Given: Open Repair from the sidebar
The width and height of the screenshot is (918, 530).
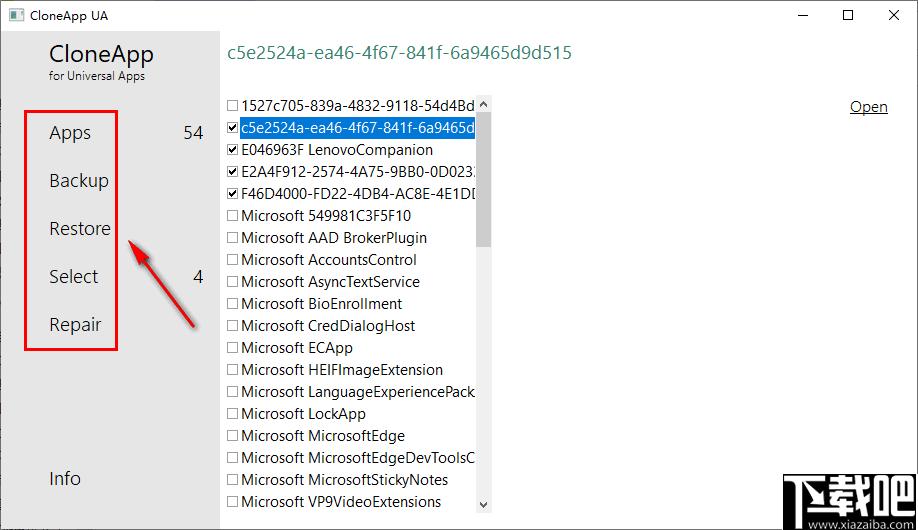Looking at the screenshot, I should [x=75, y=324].
